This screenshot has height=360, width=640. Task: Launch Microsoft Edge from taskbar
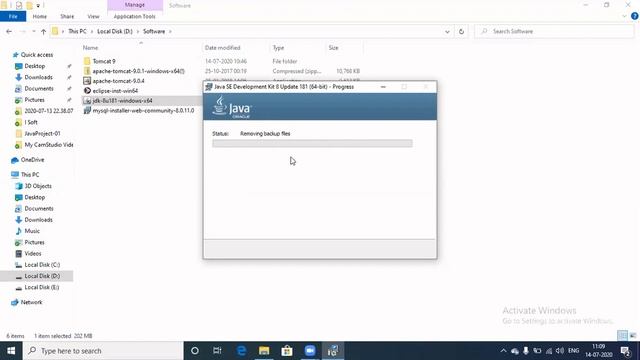point(241,351)
